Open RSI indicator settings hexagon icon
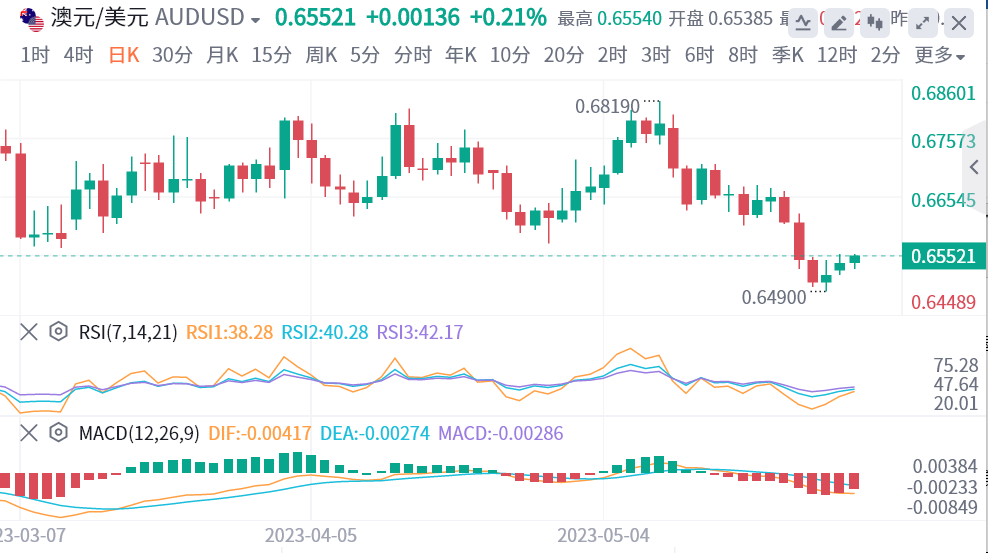 point(59,331)
